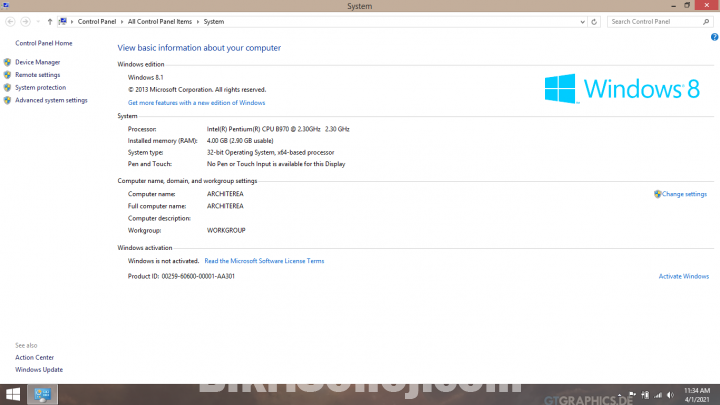Click Computer name value ARCHITEREA
This screenshot has width=720, height=405.
(225, 194)
